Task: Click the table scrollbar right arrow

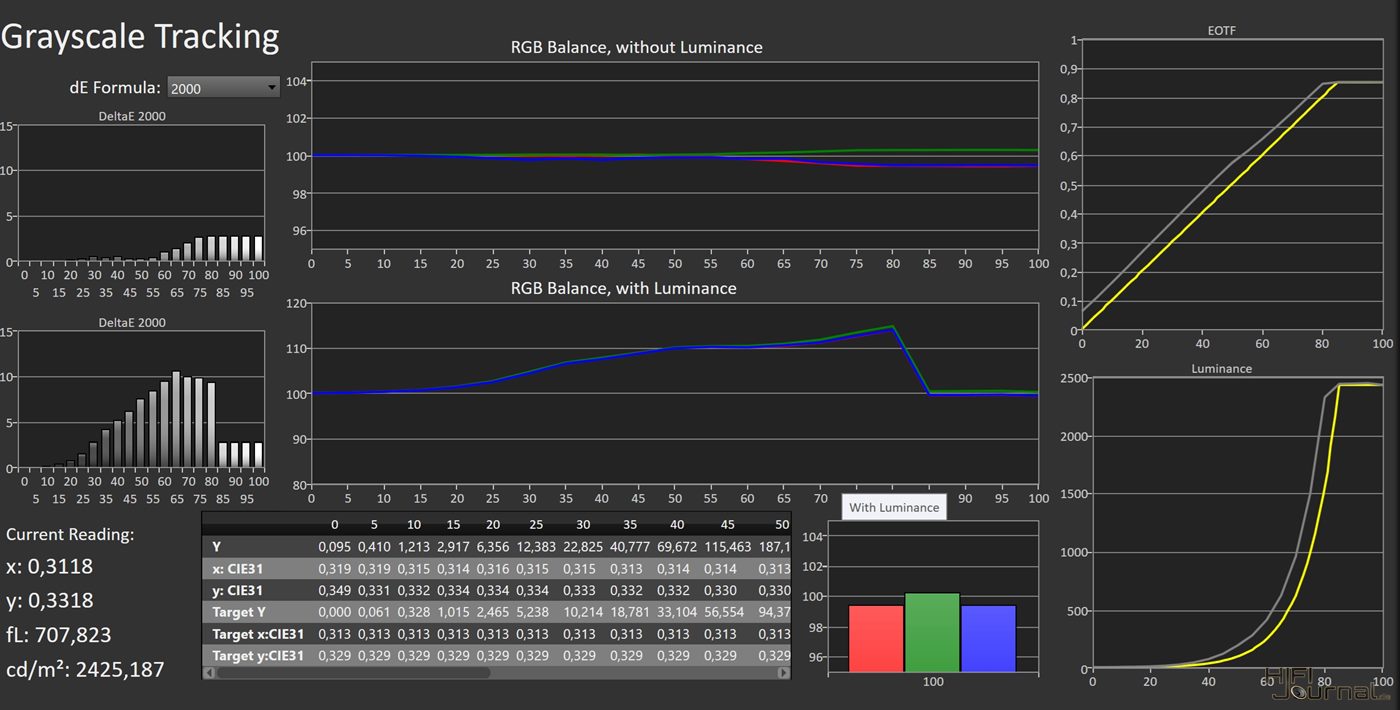Action: (x=784, y=673)
